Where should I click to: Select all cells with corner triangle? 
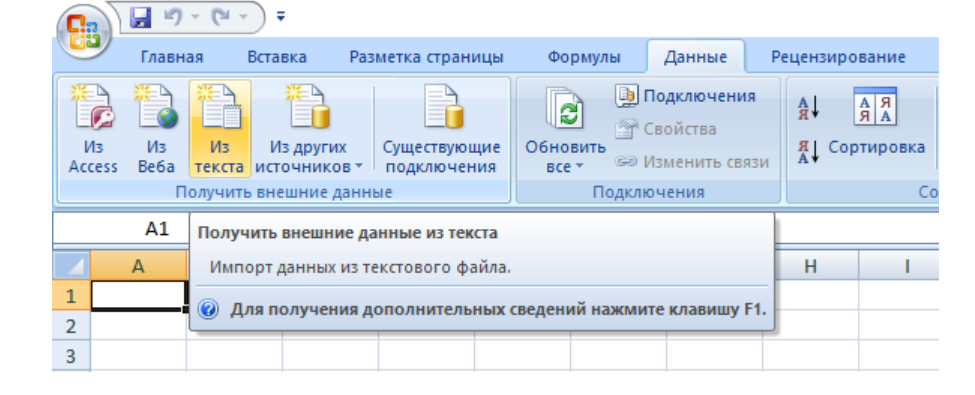pyautogui.click(x=72, y=265)
